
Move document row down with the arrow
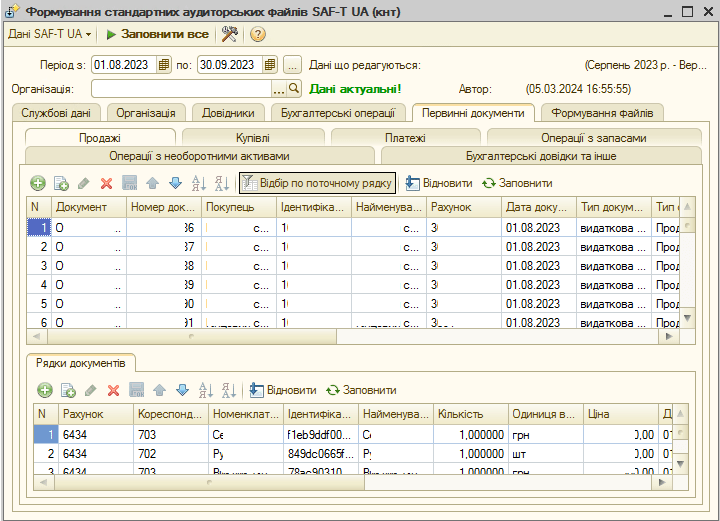tap(175, 183)
